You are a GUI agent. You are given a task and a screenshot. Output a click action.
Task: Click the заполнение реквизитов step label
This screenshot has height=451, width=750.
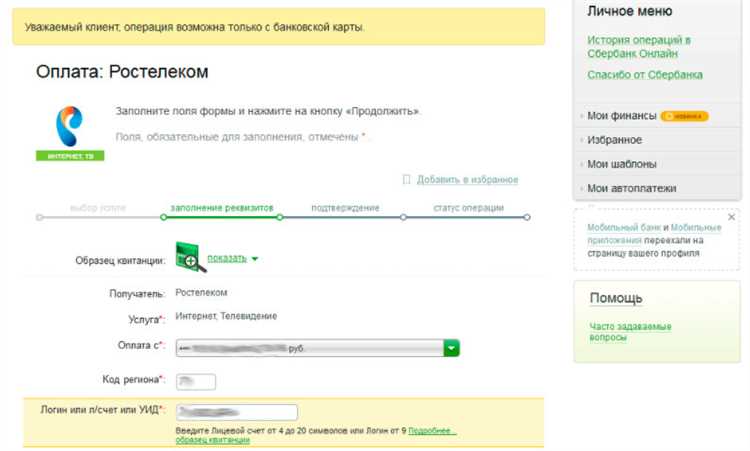[222, 208]
